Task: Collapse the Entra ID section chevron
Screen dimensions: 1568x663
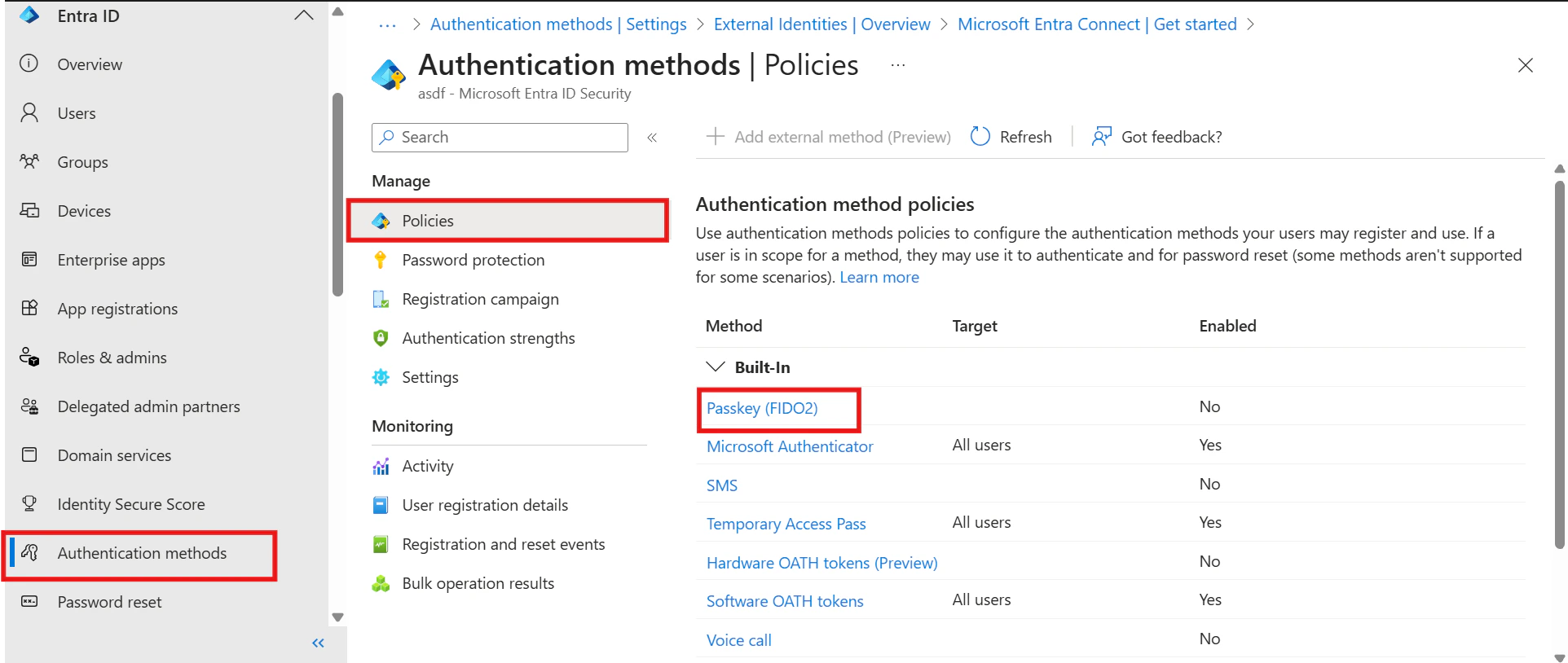Action: click(x=304, y=15)
